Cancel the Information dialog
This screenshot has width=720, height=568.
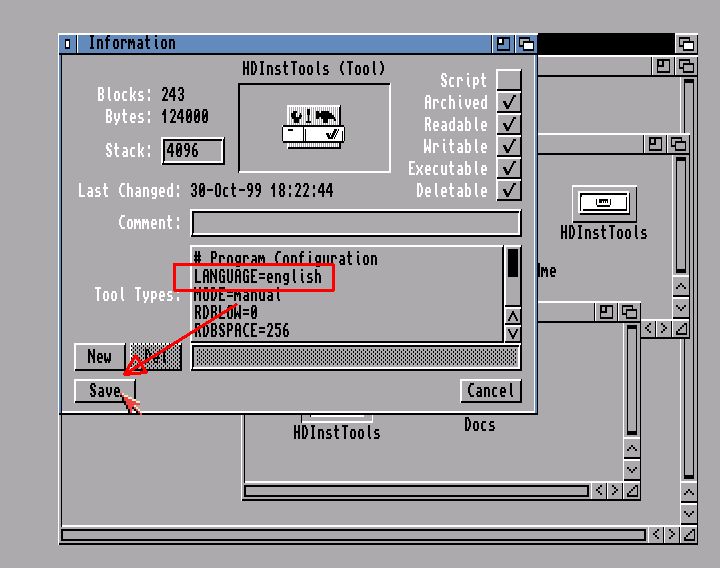491,390
